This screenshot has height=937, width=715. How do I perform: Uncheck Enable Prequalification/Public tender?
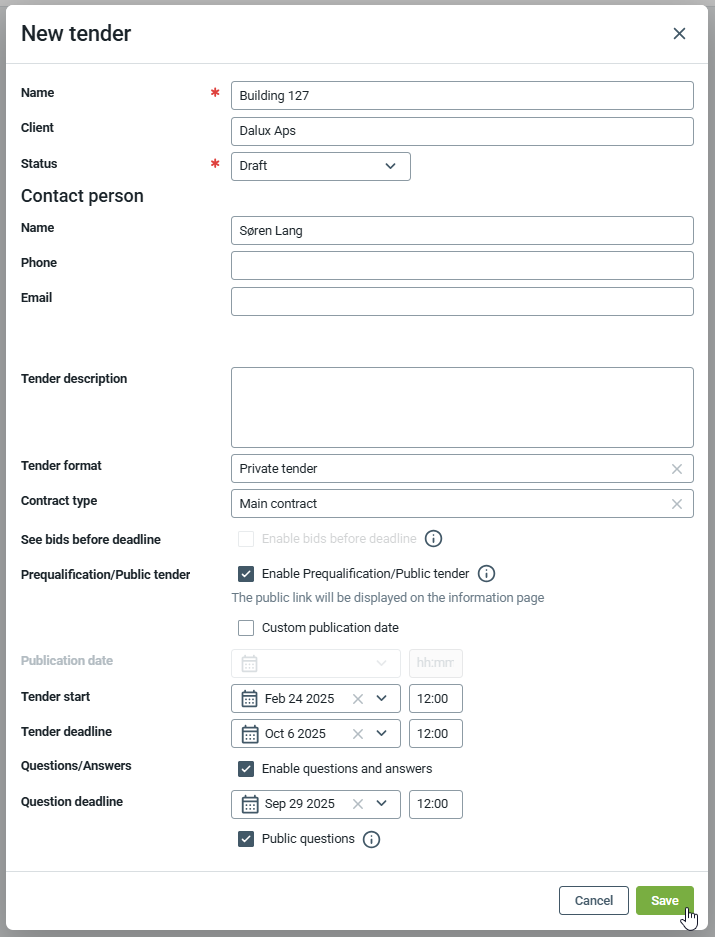(x=246, y=574)
